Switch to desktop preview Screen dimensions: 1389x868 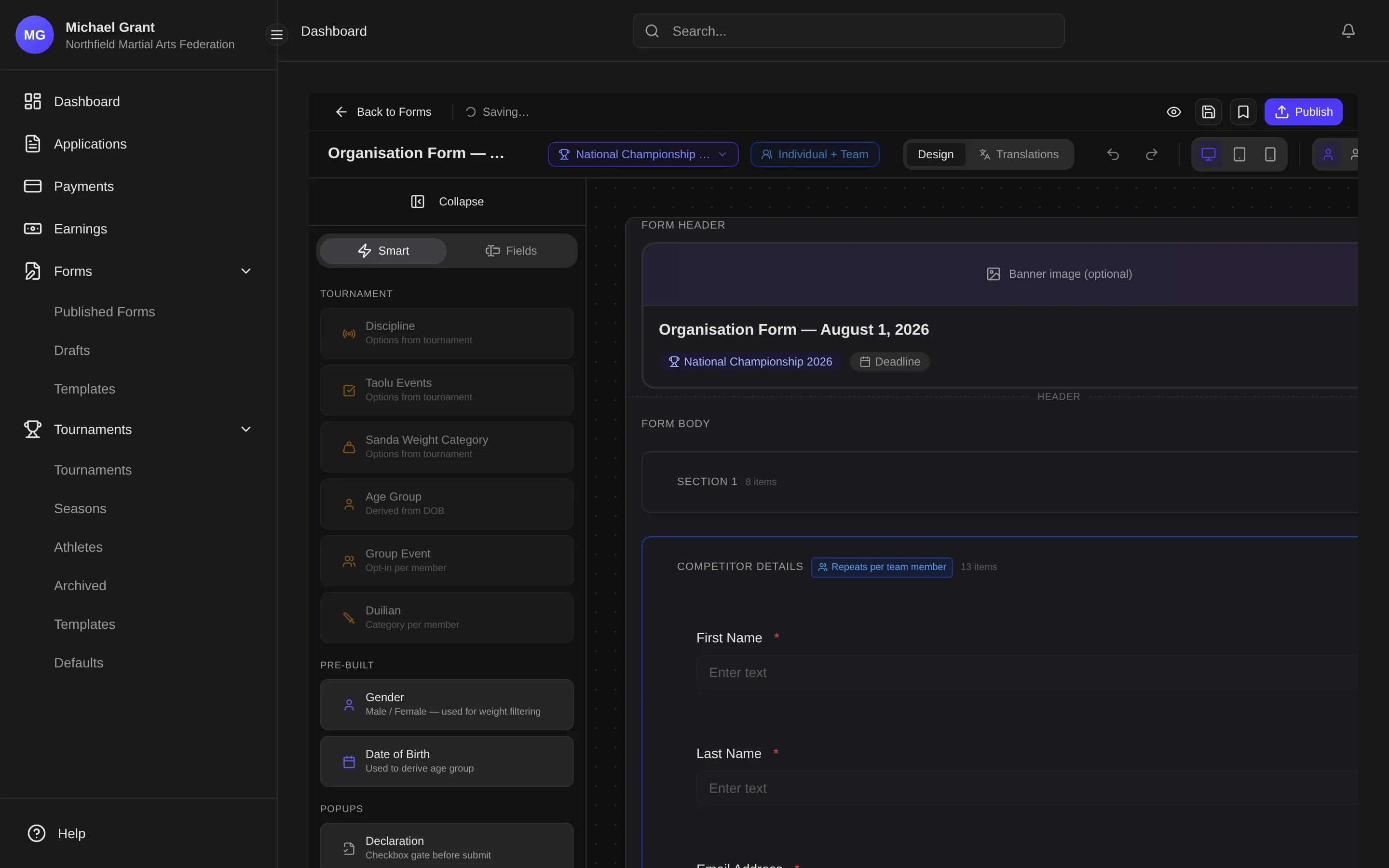tap(1209, 154)
